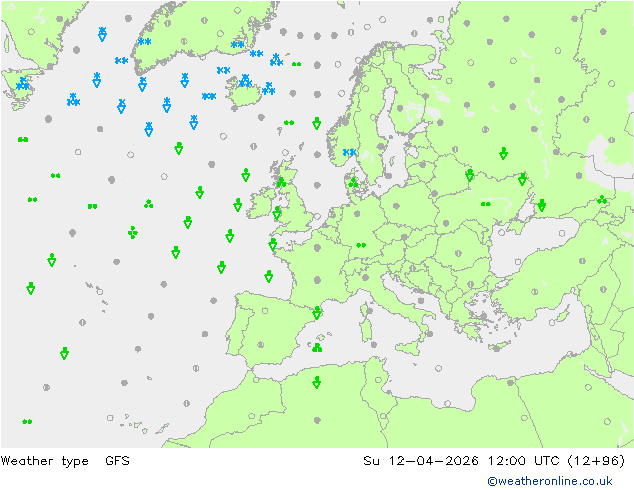Click the open circle over western Black Sea
Image resolution: width=634 pixels, height=490 pixels.
(x=502, y=232)
